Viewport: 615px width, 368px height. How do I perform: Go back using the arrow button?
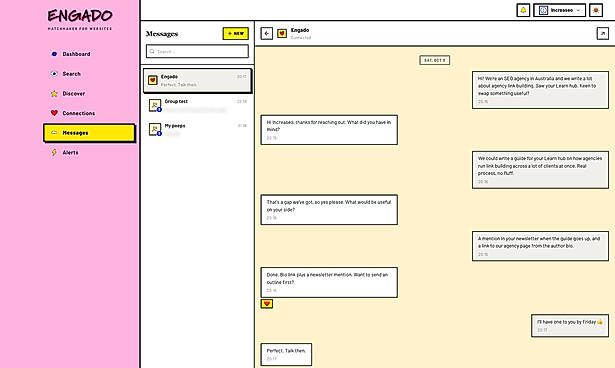point(267,33)
